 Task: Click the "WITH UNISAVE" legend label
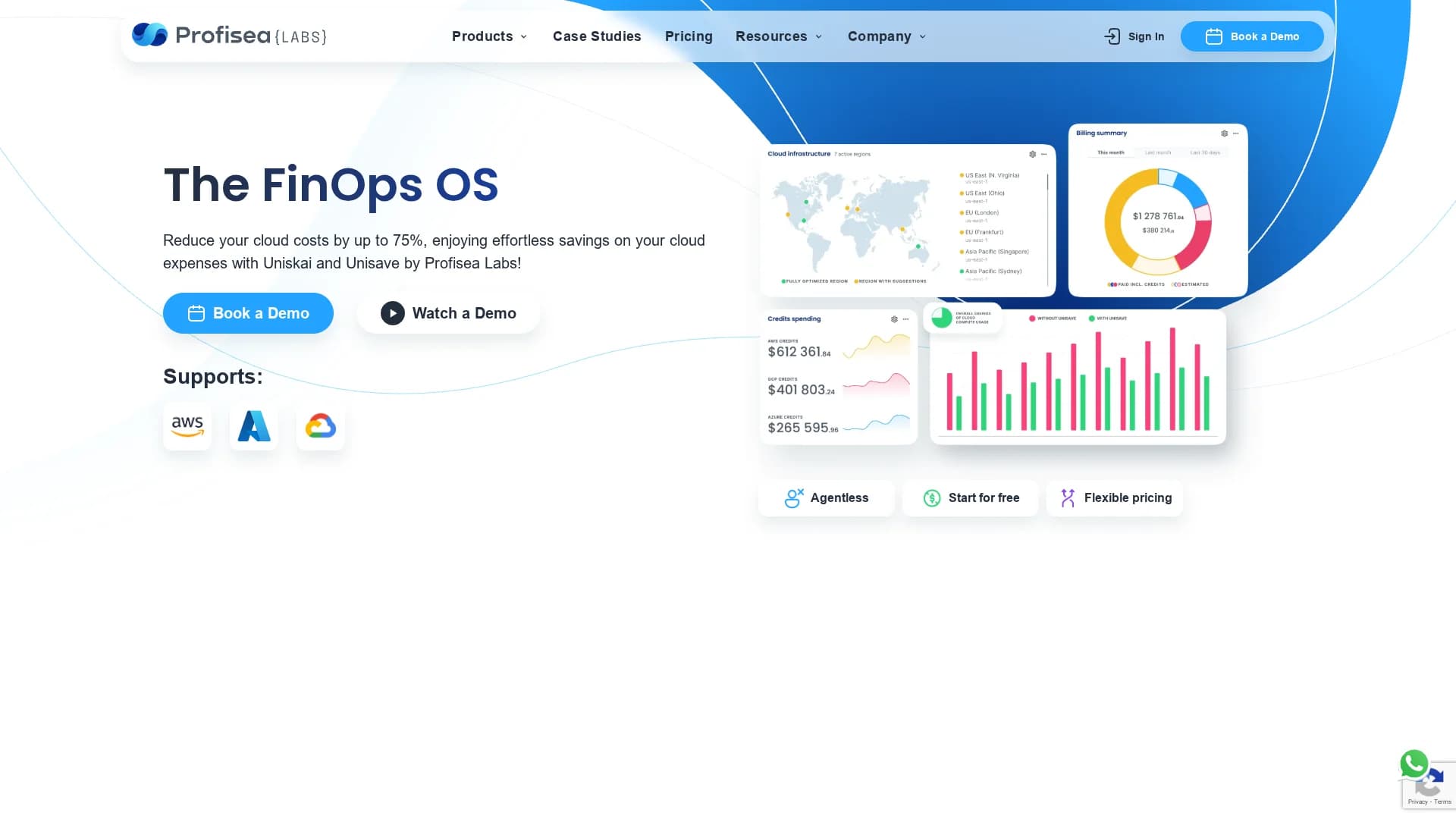tap(1111, 318)
